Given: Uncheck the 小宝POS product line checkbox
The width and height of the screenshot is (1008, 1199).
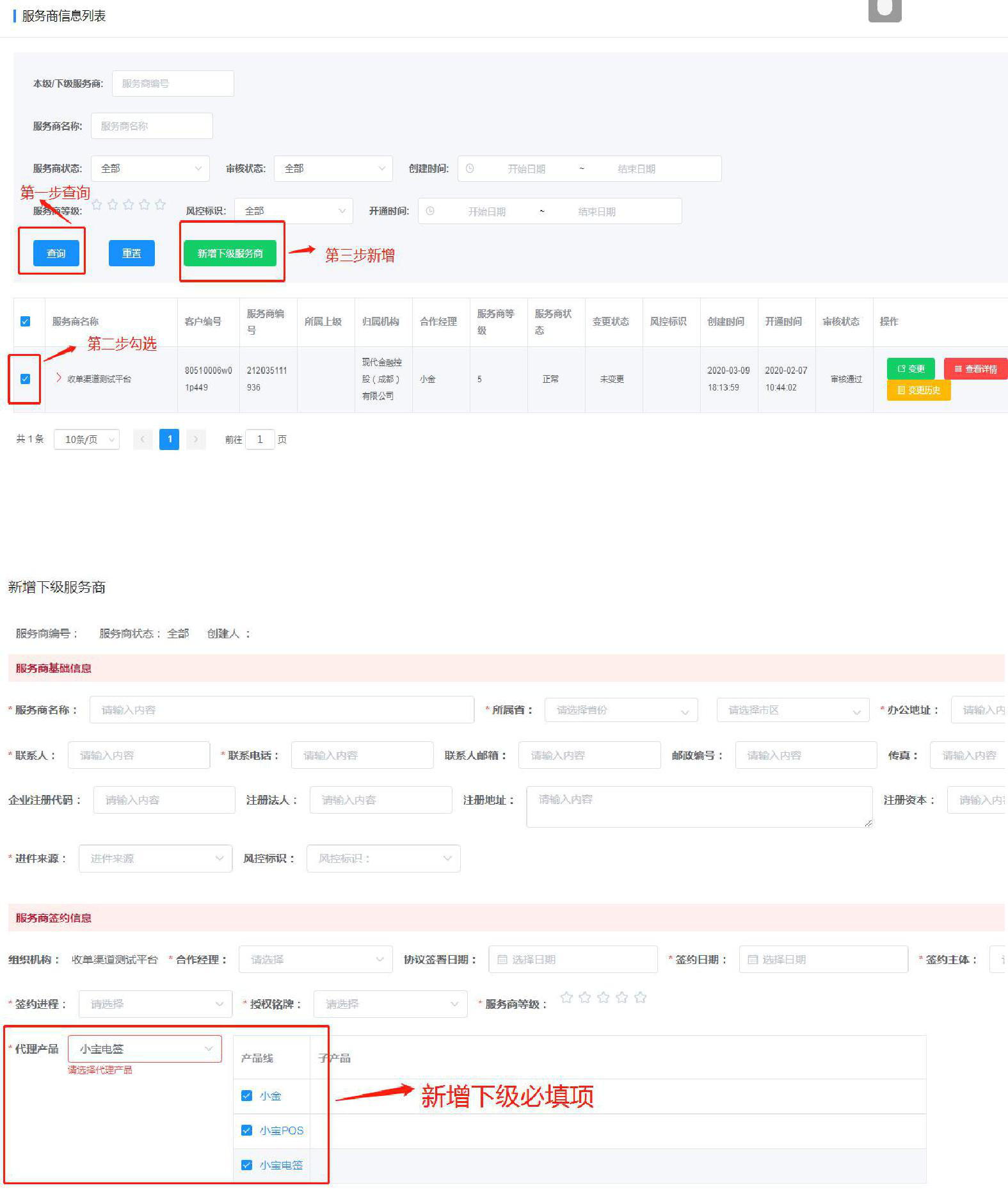Looking at the screenshot, I should tap(246, 1131).
